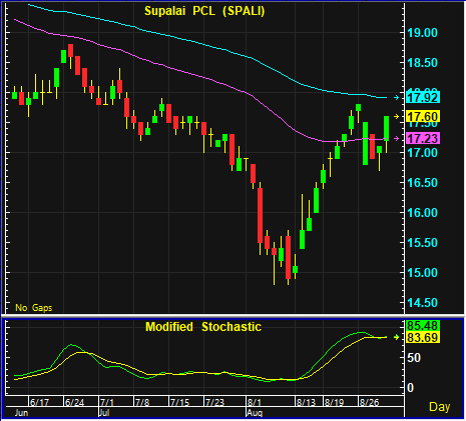
Task: Select the cyan 17.92 moving average label
Action: (423, 97)
